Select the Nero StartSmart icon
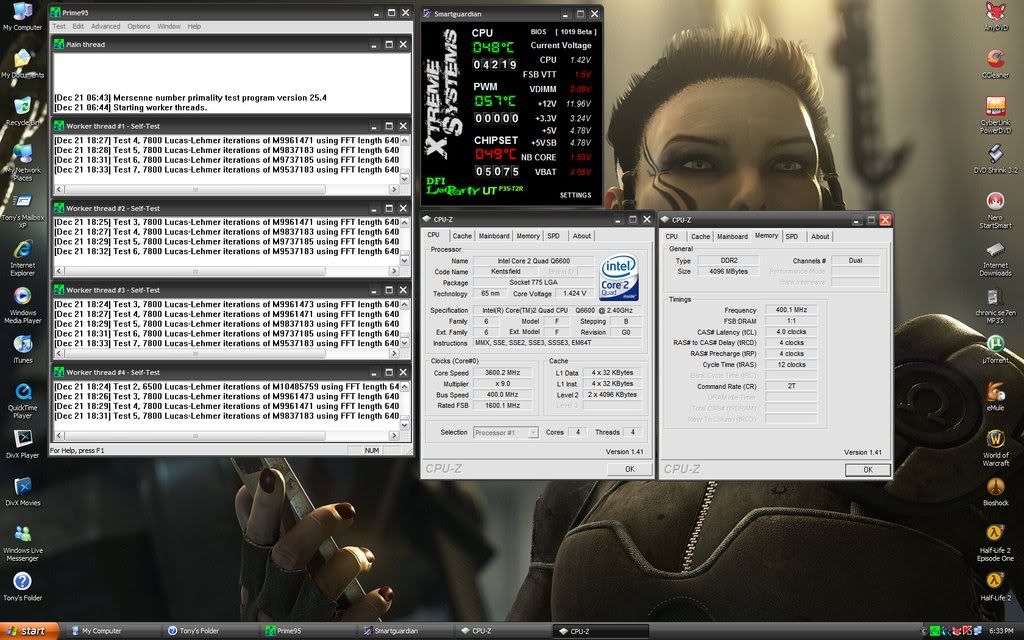 pyautogui.click(x=995, y=210)
